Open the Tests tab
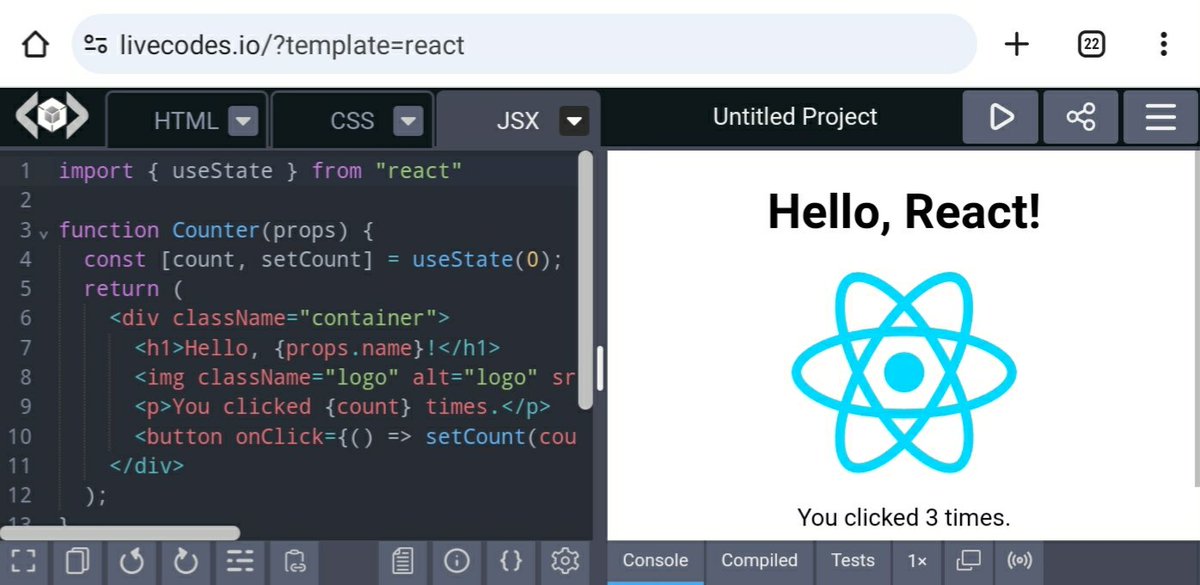Screen dimensions: 1200x585 pyautogui.click(x=853, y=561)
